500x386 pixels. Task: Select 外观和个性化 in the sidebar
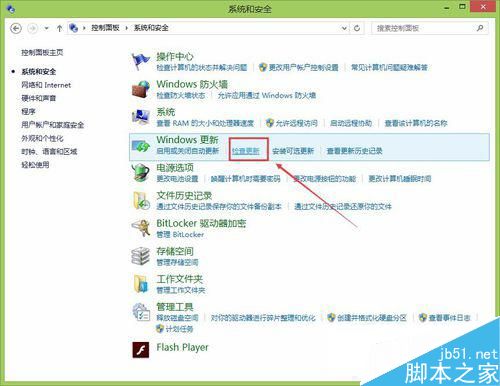[x=42, y=138]
